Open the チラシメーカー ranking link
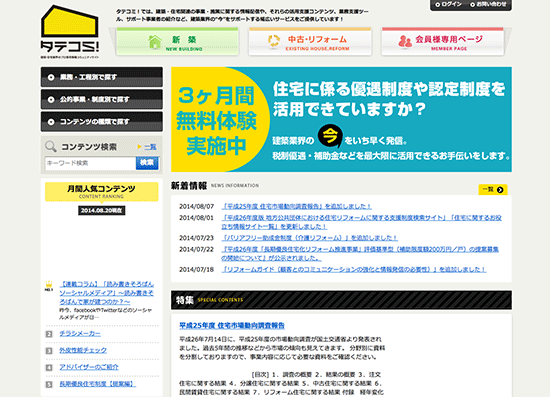Image resolution: width=550 pixels, height=397 pixels. click(x=80, y=334)
